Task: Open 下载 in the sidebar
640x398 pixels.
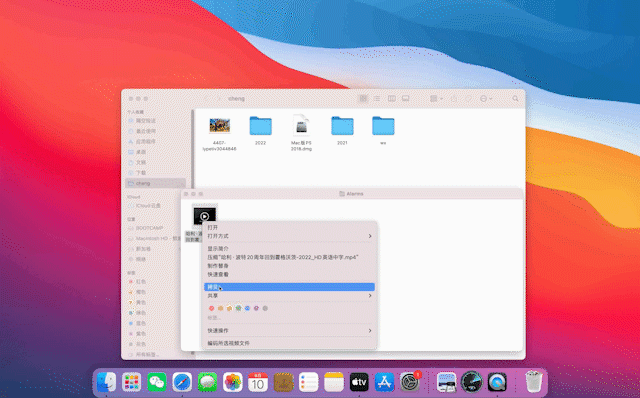Action: point(156,173)
